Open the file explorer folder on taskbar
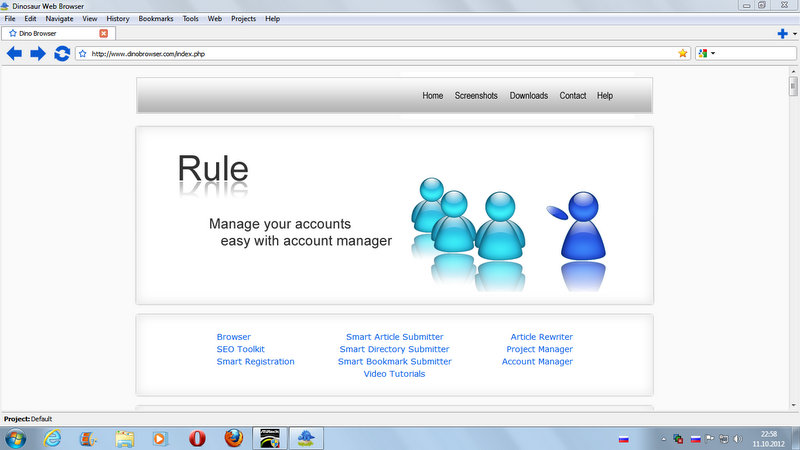The image size is (800, 450). point(124,438)
